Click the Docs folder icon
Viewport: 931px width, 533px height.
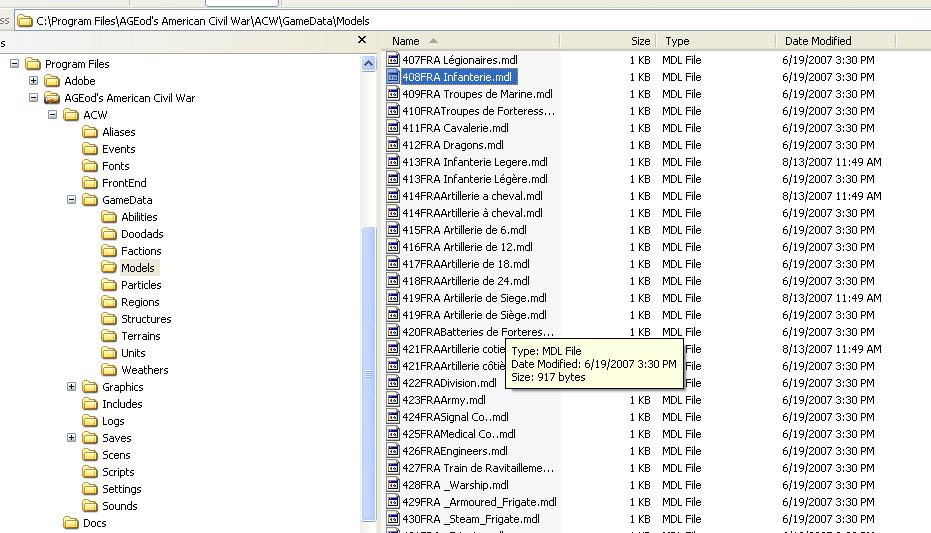[70, 523]
